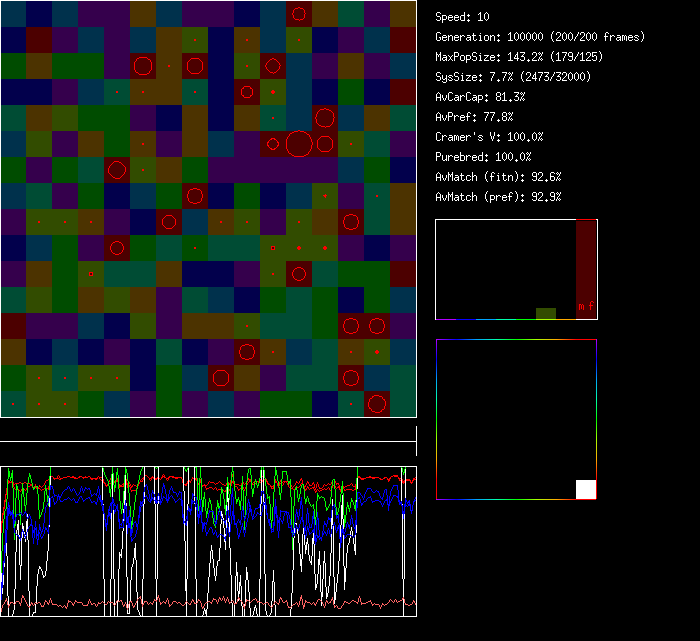Click the red circle in the grid's top row
The height and width of the screenshot is (641, 700).
299,14
